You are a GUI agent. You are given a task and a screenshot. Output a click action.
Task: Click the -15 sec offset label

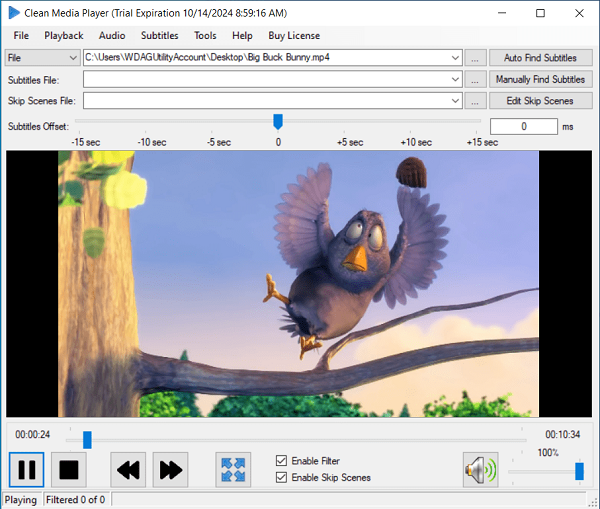click(86, 142)
